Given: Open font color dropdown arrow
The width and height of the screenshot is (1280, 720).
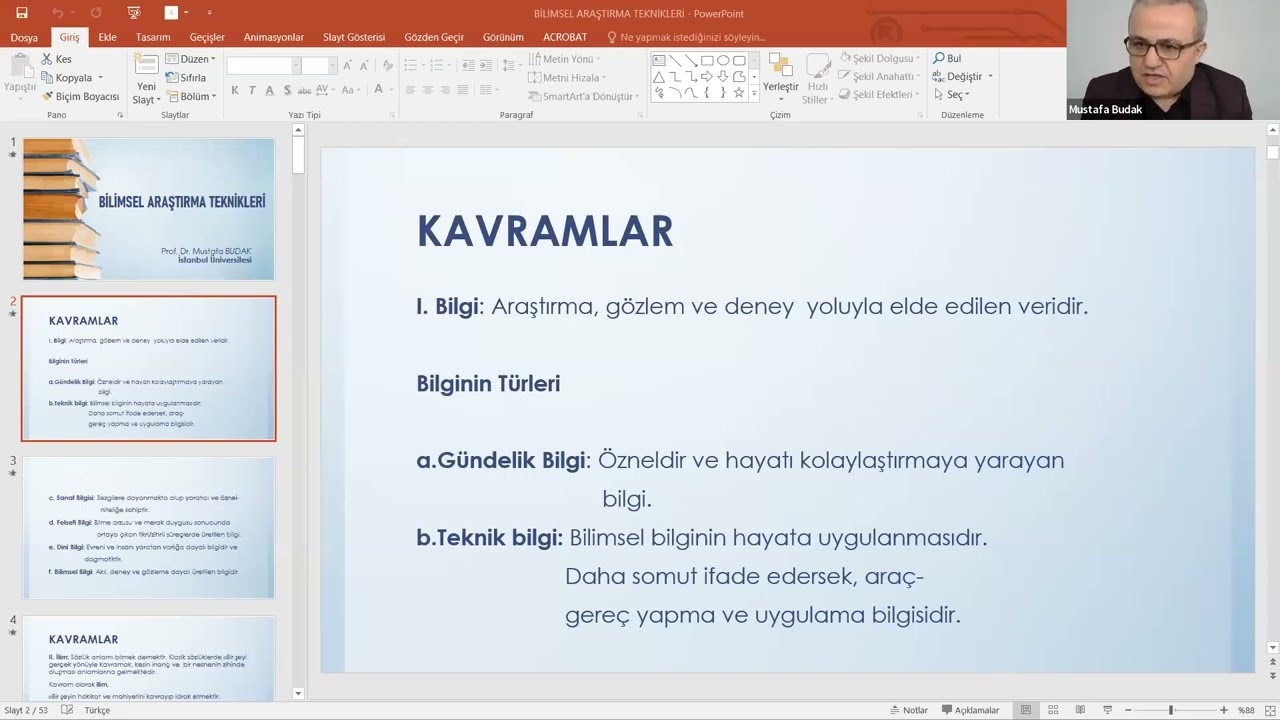Looking at the screenshot, I should (391, 90).
